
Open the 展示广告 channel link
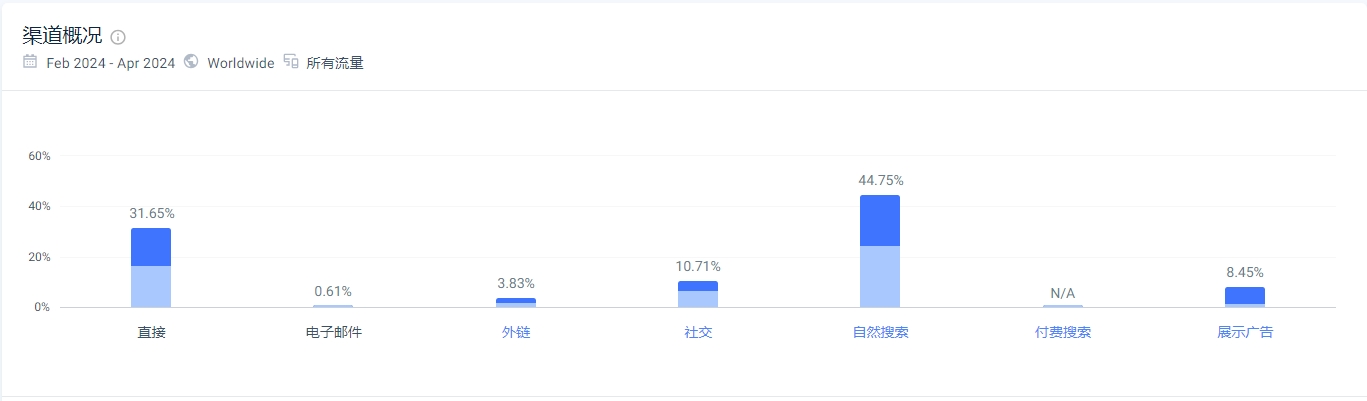click(1245, 332)
